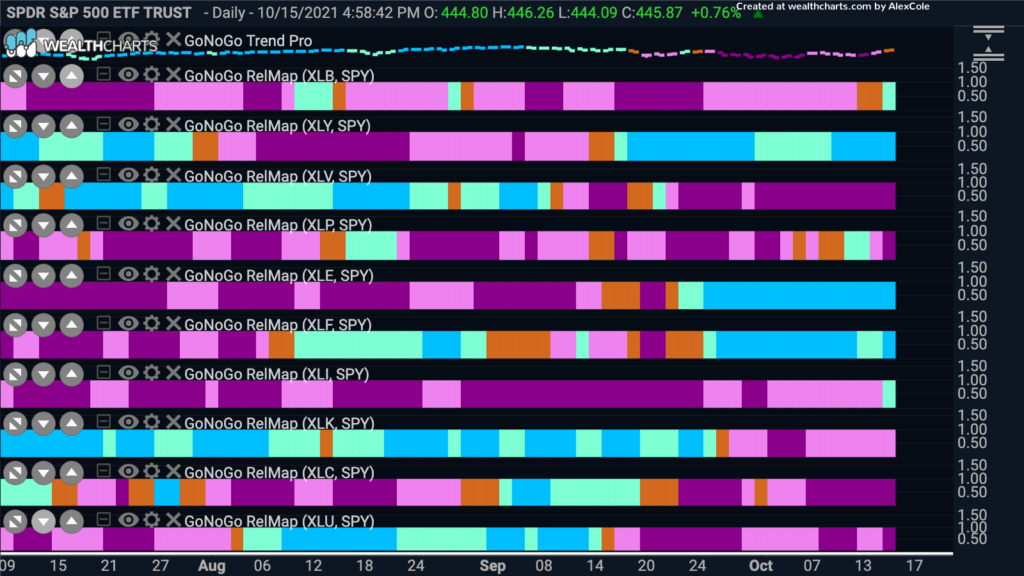
Task: Remove the XLV RelMap indicator
Action: point(173,175)
